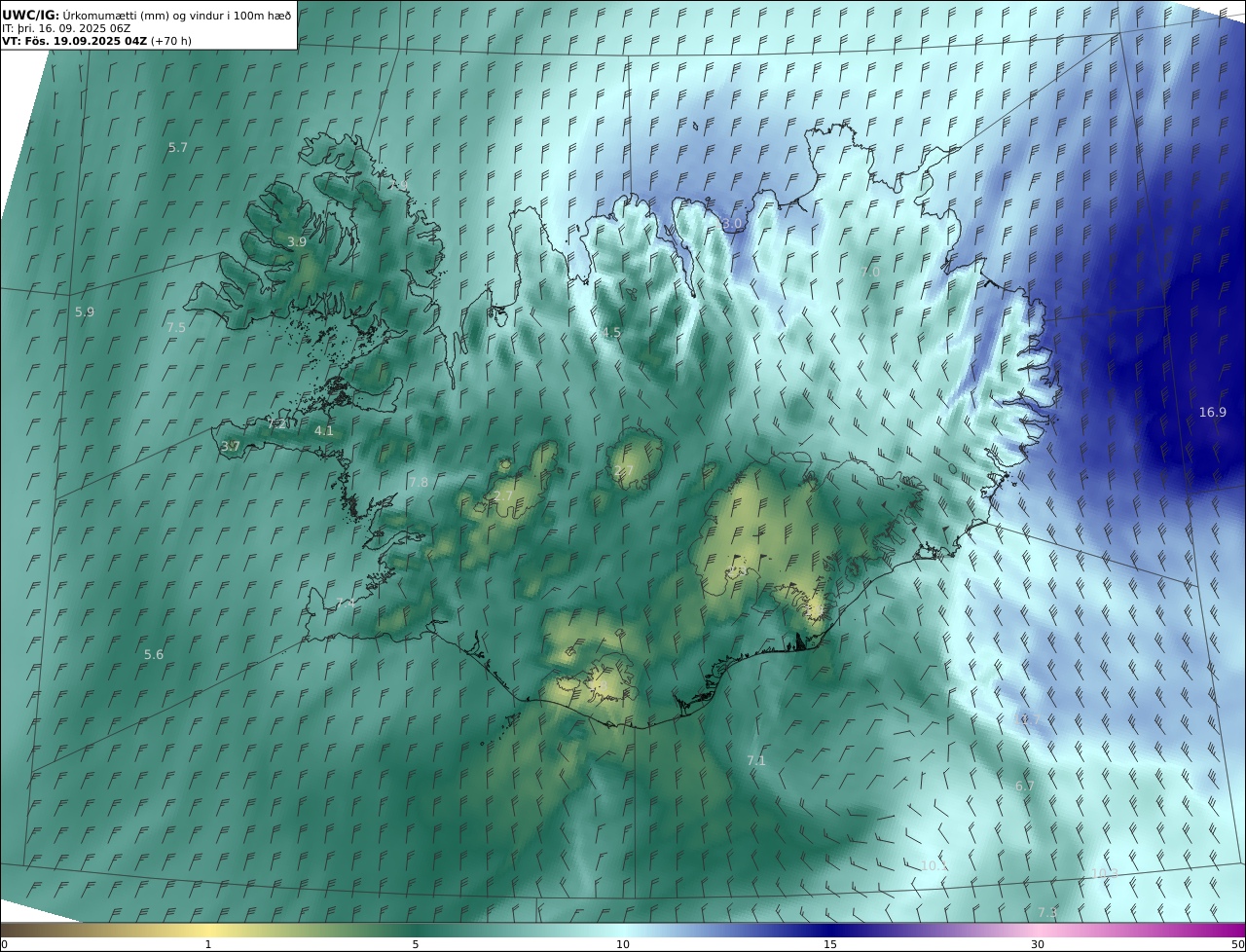The width and height of the screenshot is (1246, 952).
Task: Click the colorbar tick label 30
Action: (1038, 944)
